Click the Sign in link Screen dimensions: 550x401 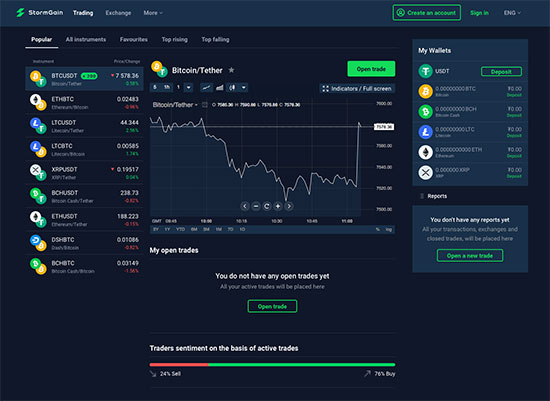(x=479, y=13)
